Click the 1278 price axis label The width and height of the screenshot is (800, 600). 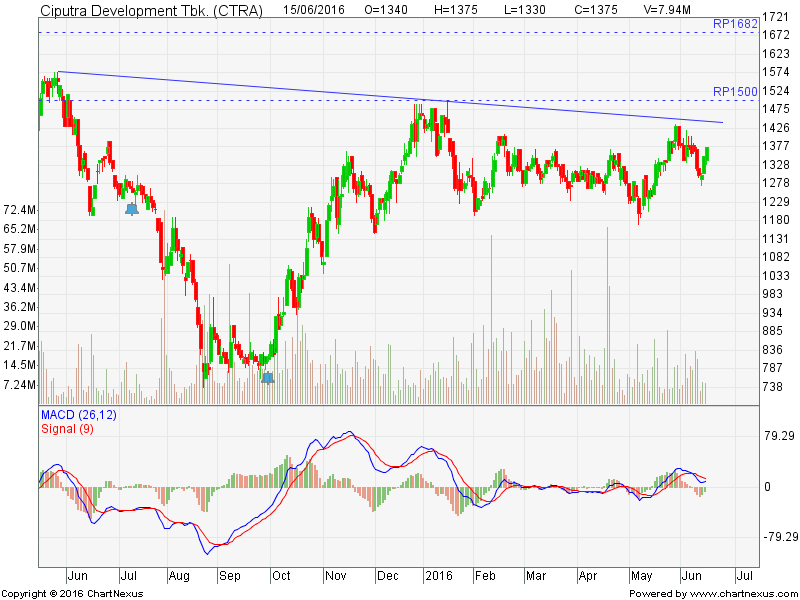click(x=776, y=183)
